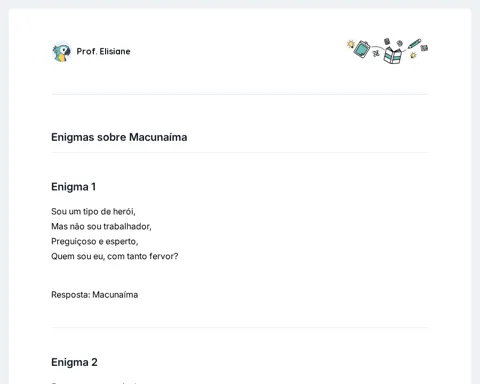Click the parrot avatar icon
480x384 pixels.
[62, 52]
